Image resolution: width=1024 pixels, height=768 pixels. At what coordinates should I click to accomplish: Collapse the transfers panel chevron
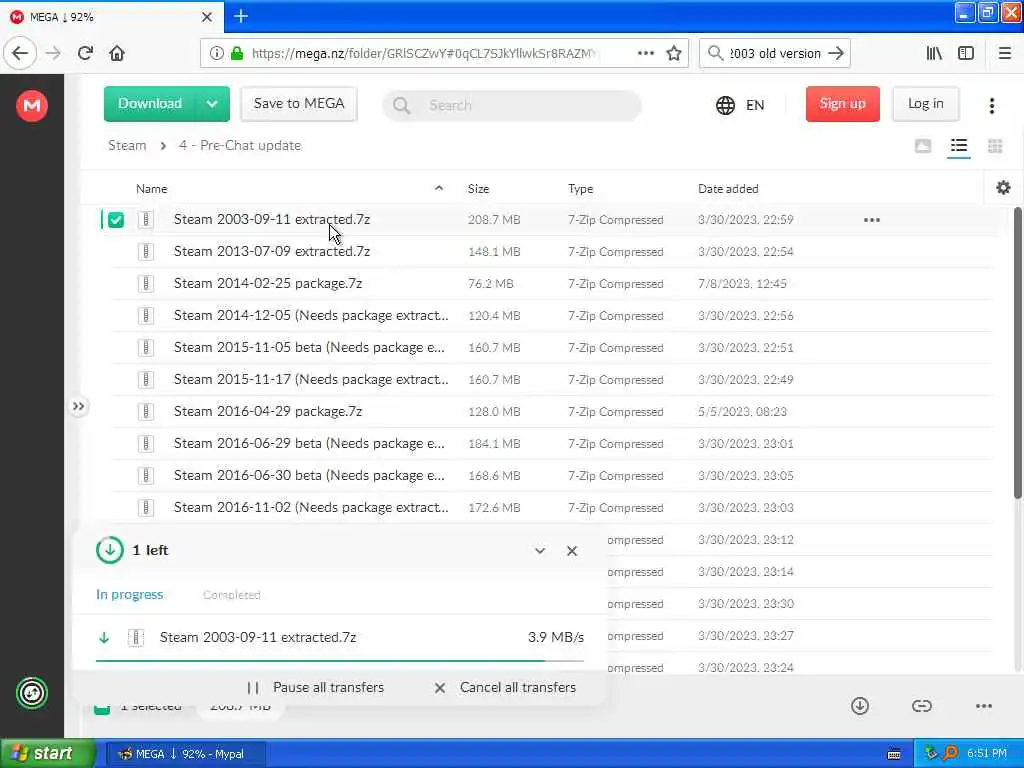(x=540, y=551)
